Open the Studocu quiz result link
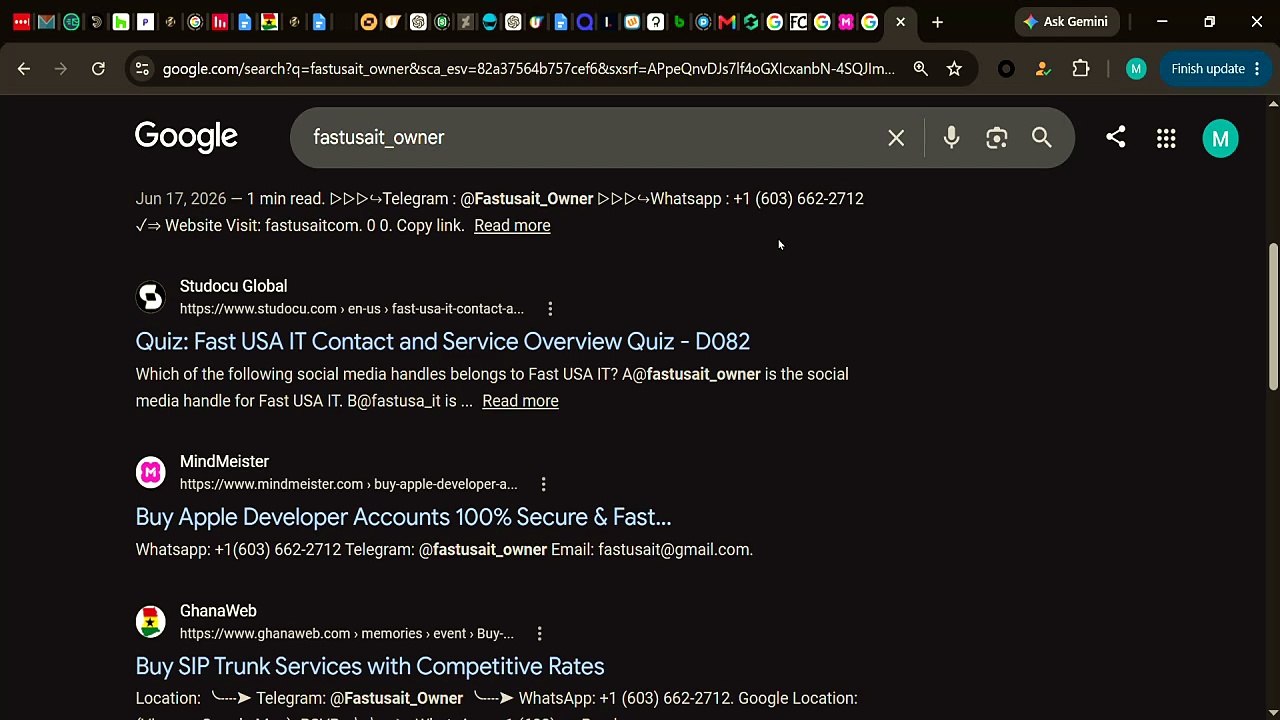The width and height of the screenshot is (1280, 720). tap(443, 342)
